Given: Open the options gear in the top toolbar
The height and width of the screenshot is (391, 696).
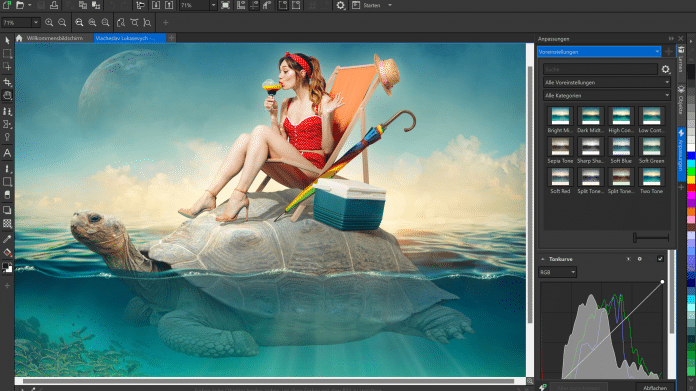Looking at the screenshot, I should coord(340,5).
